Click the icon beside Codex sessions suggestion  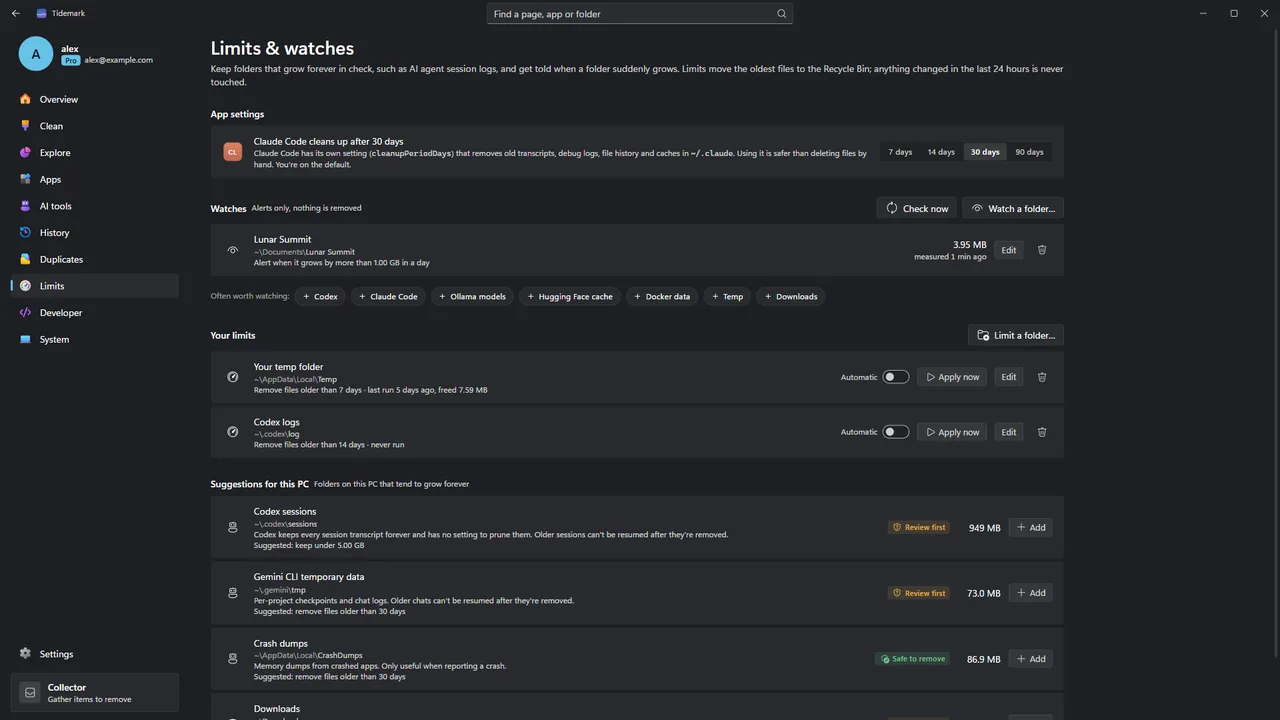tap(233, 527)
